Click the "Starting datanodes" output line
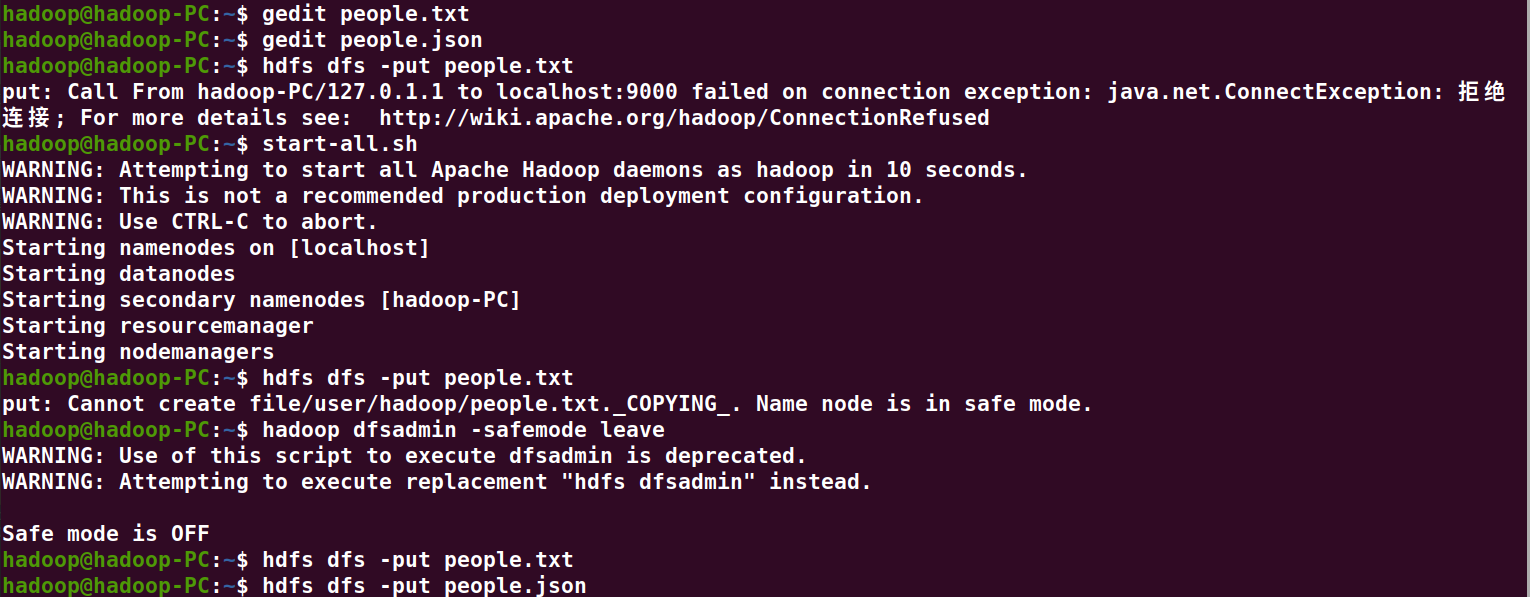Screen dimensions: 1530x597 tap(118, 274)
